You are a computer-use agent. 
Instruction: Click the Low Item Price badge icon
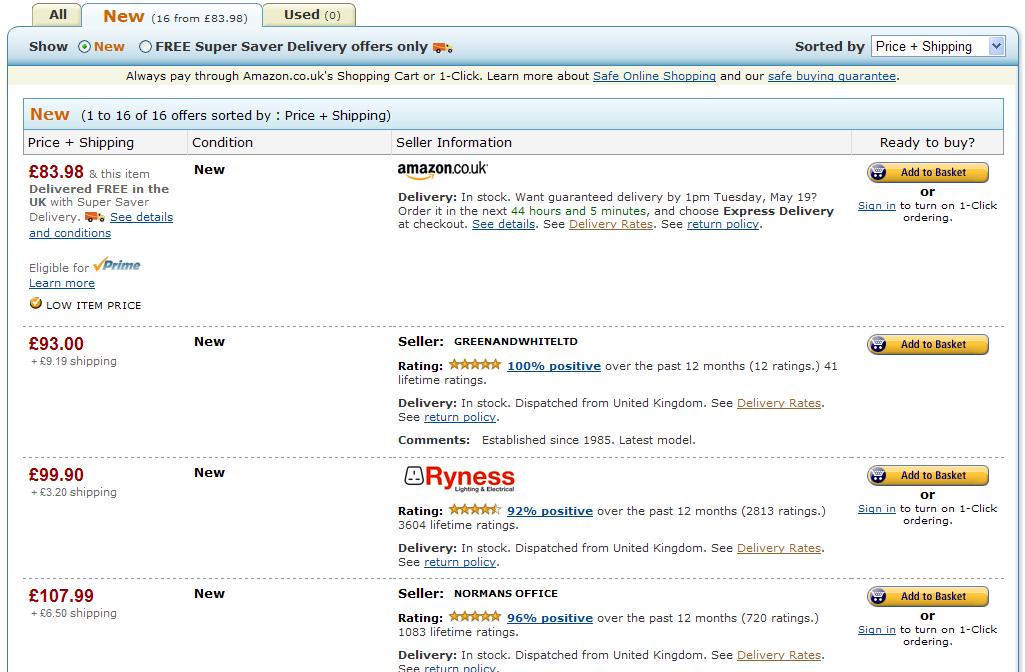coord(36,303)
